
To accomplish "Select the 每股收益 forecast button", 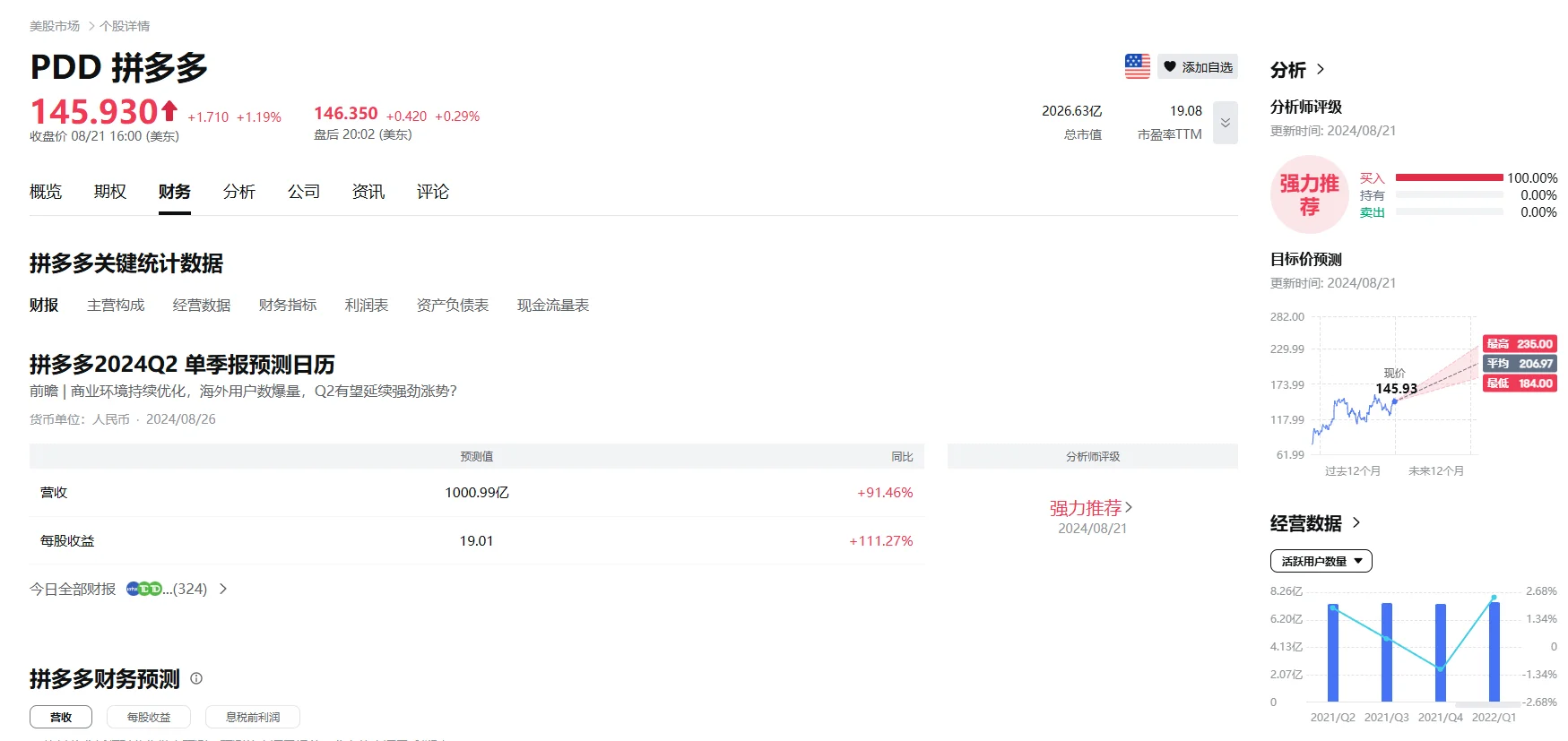I will pyautogui.click(x=149, y=717).
